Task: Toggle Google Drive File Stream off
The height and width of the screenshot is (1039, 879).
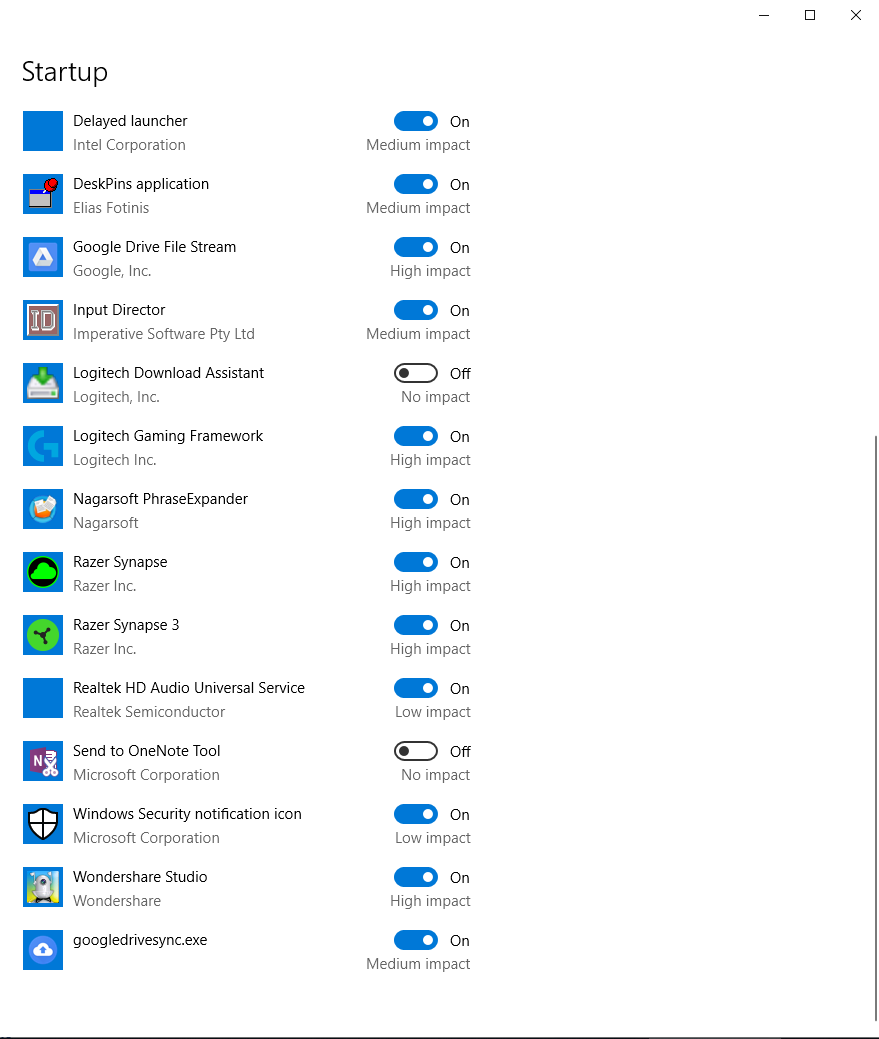Action: click(x=416, y=247)
